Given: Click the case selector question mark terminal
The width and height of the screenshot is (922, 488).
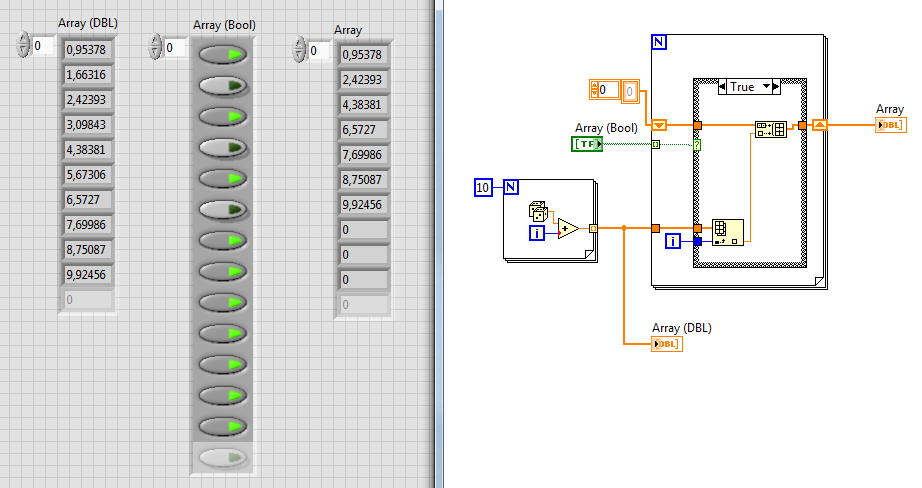Looking at the screenshot, I should click(x=697, y=145).
